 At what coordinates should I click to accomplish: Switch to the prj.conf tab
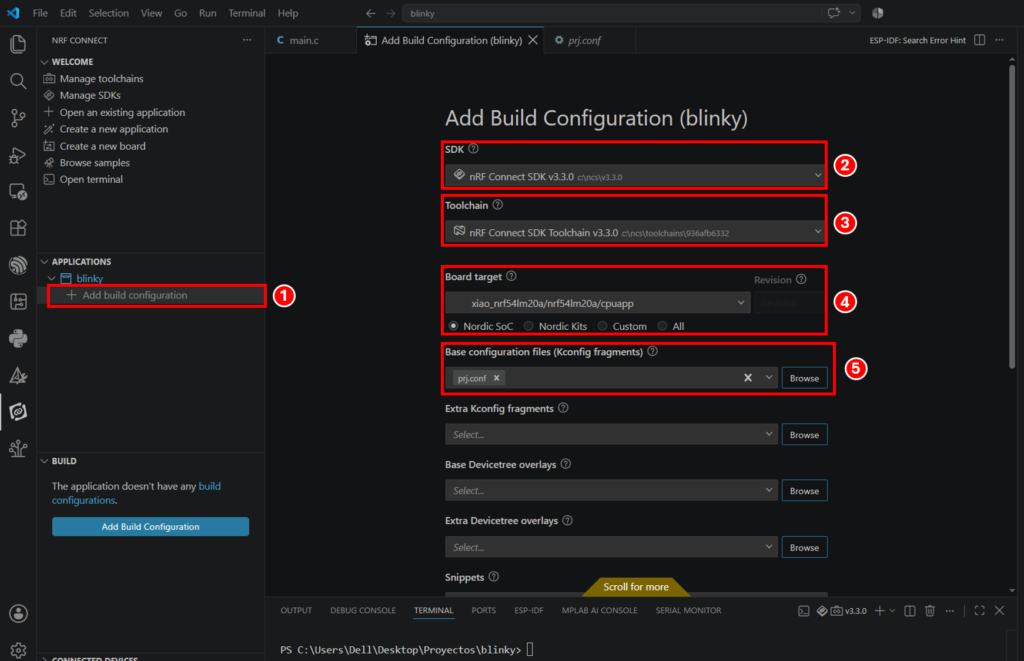pos(584,40)
